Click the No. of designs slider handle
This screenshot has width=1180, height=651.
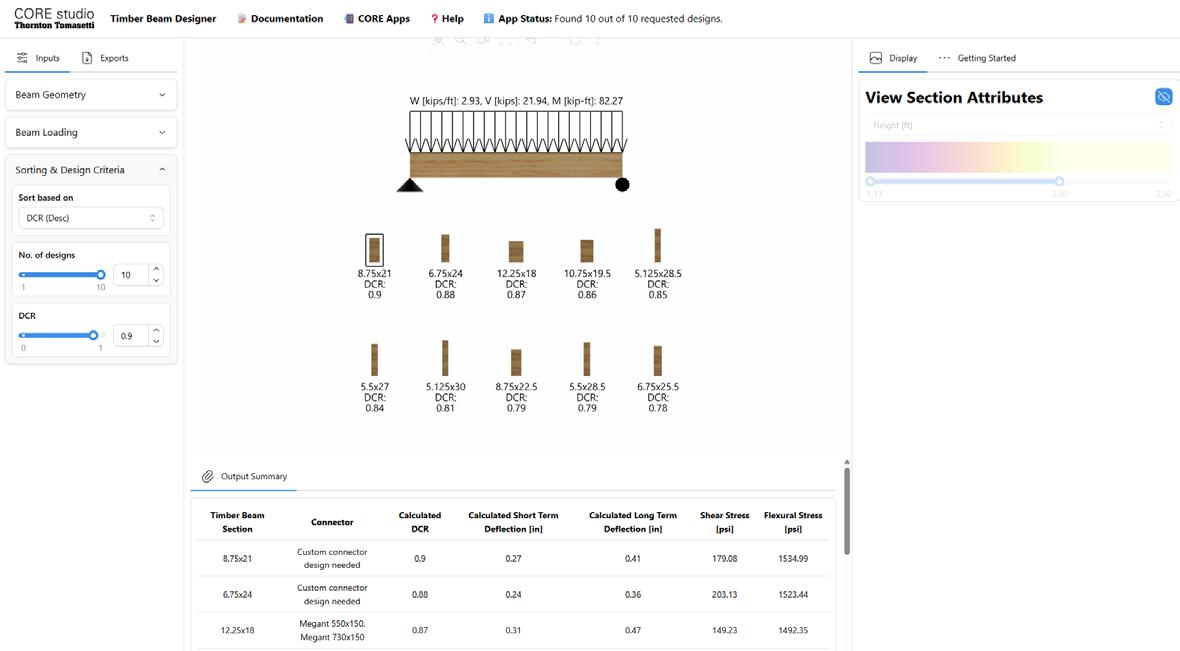[x=101, y=275]
